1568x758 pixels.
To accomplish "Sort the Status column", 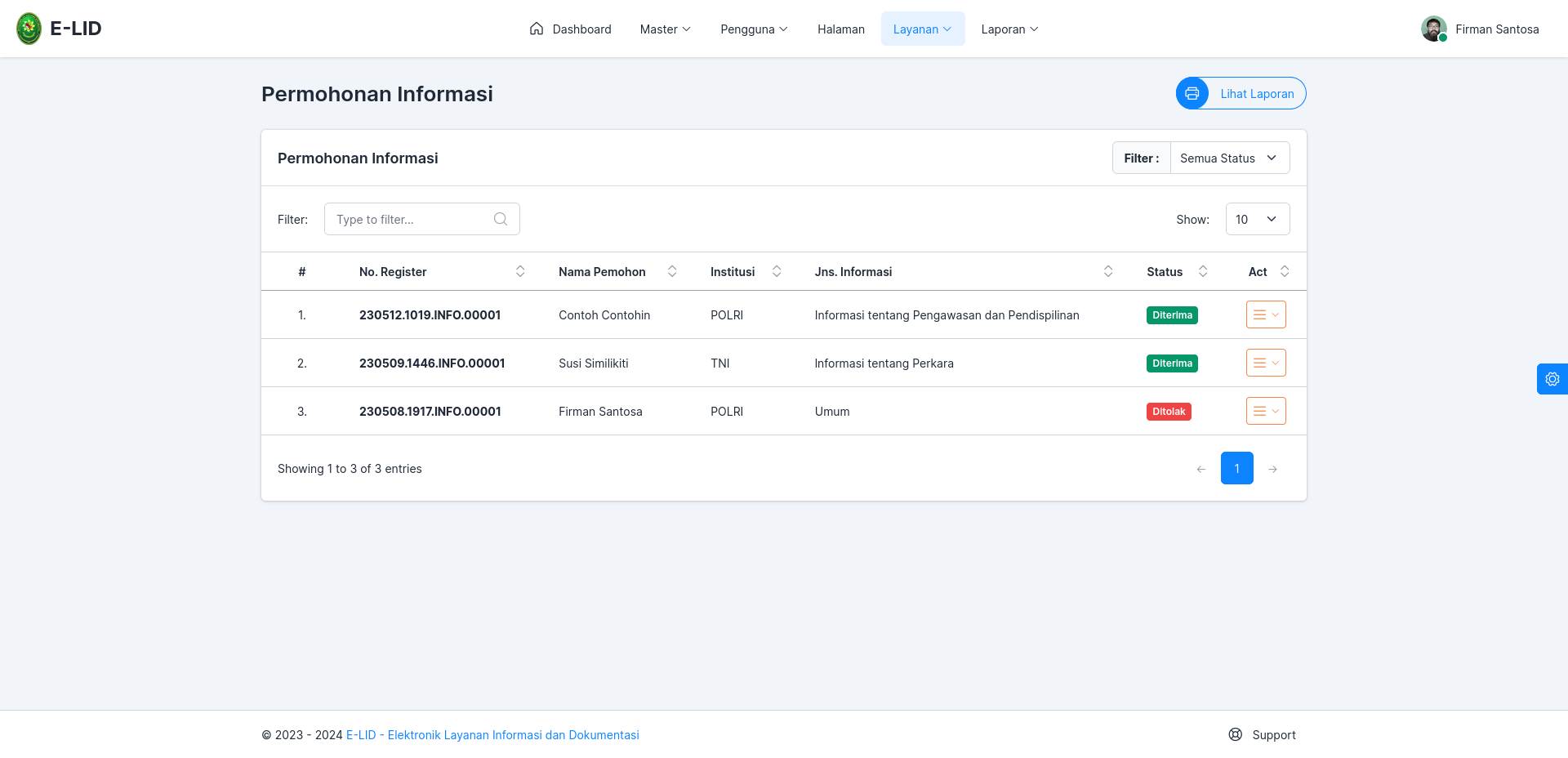I will (1203, 271).
